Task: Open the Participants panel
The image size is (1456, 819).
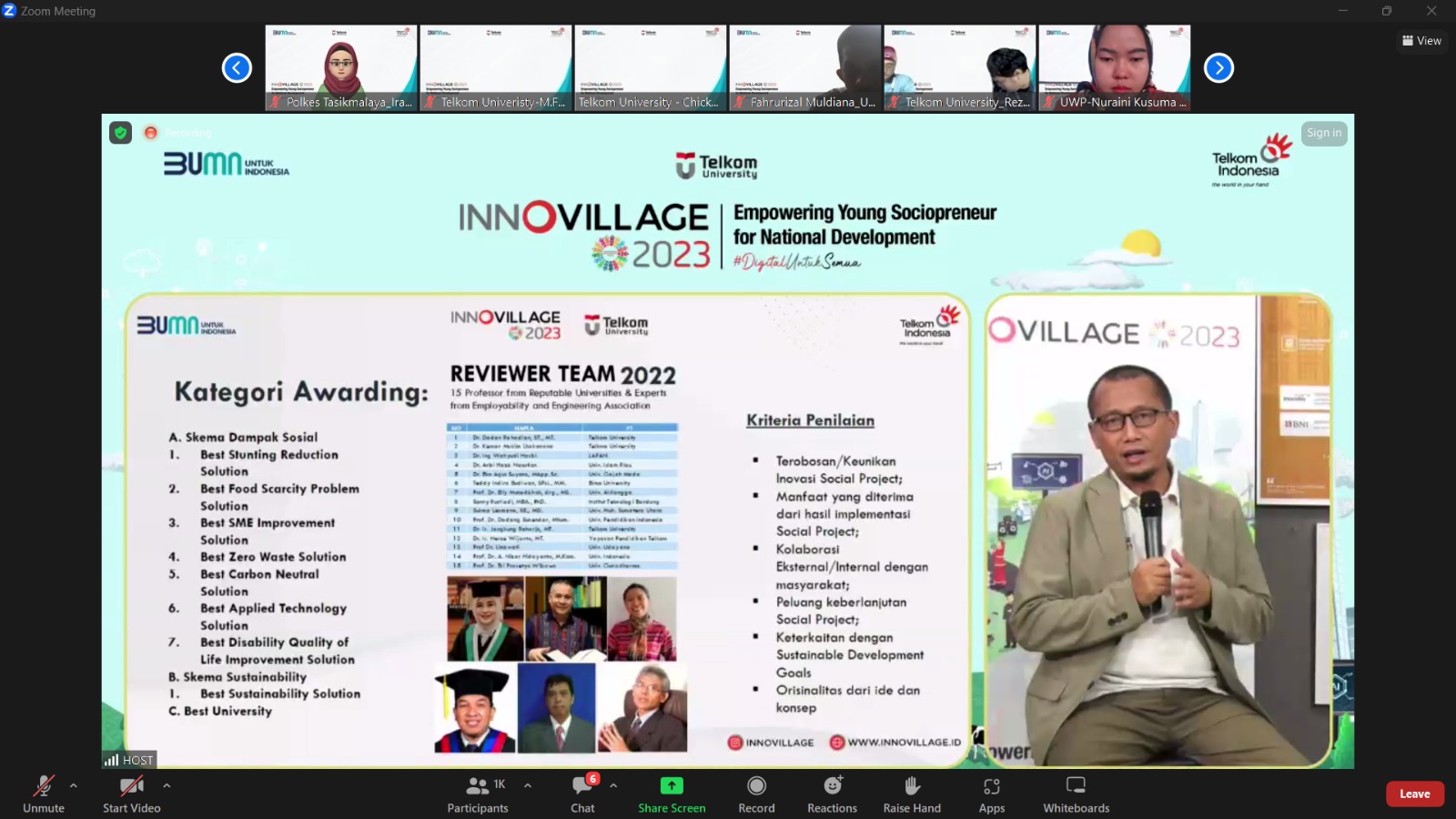Action: coord(478,794)
